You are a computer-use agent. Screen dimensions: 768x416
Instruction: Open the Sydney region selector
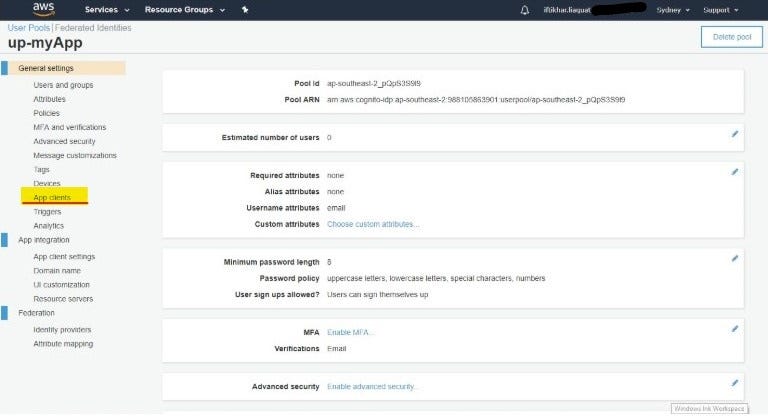[x=673, y=10]
